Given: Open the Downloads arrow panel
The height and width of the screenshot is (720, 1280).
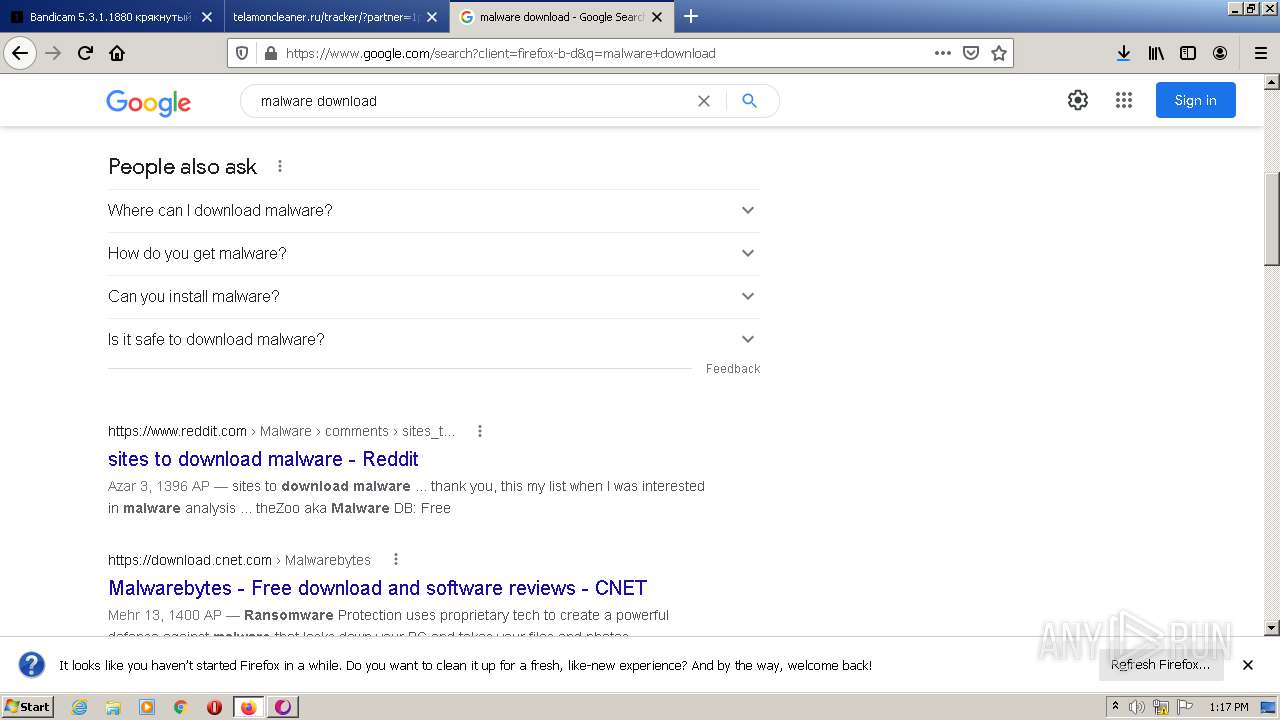Looking at the screenshot, I should (1124, 53).
